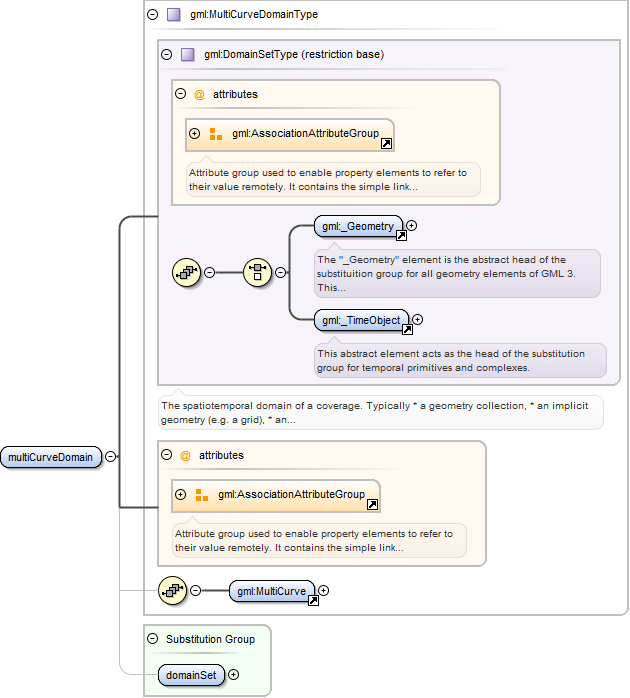Click the orange attribute group icon in upper attributes
The width and height of the screenshot is (630, 698).
215,134
